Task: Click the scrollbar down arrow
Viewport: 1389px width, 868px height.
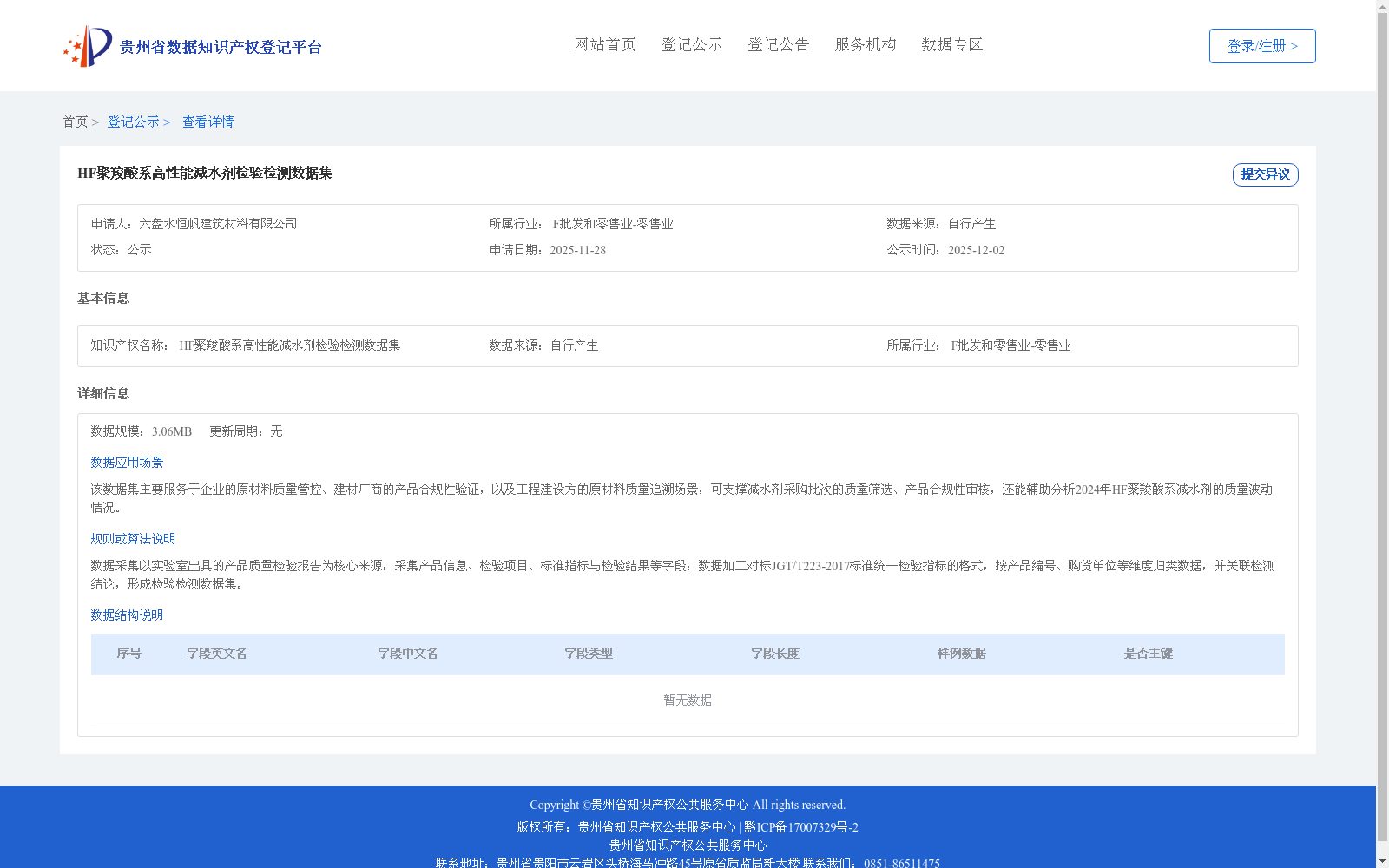Action: 1382,861
